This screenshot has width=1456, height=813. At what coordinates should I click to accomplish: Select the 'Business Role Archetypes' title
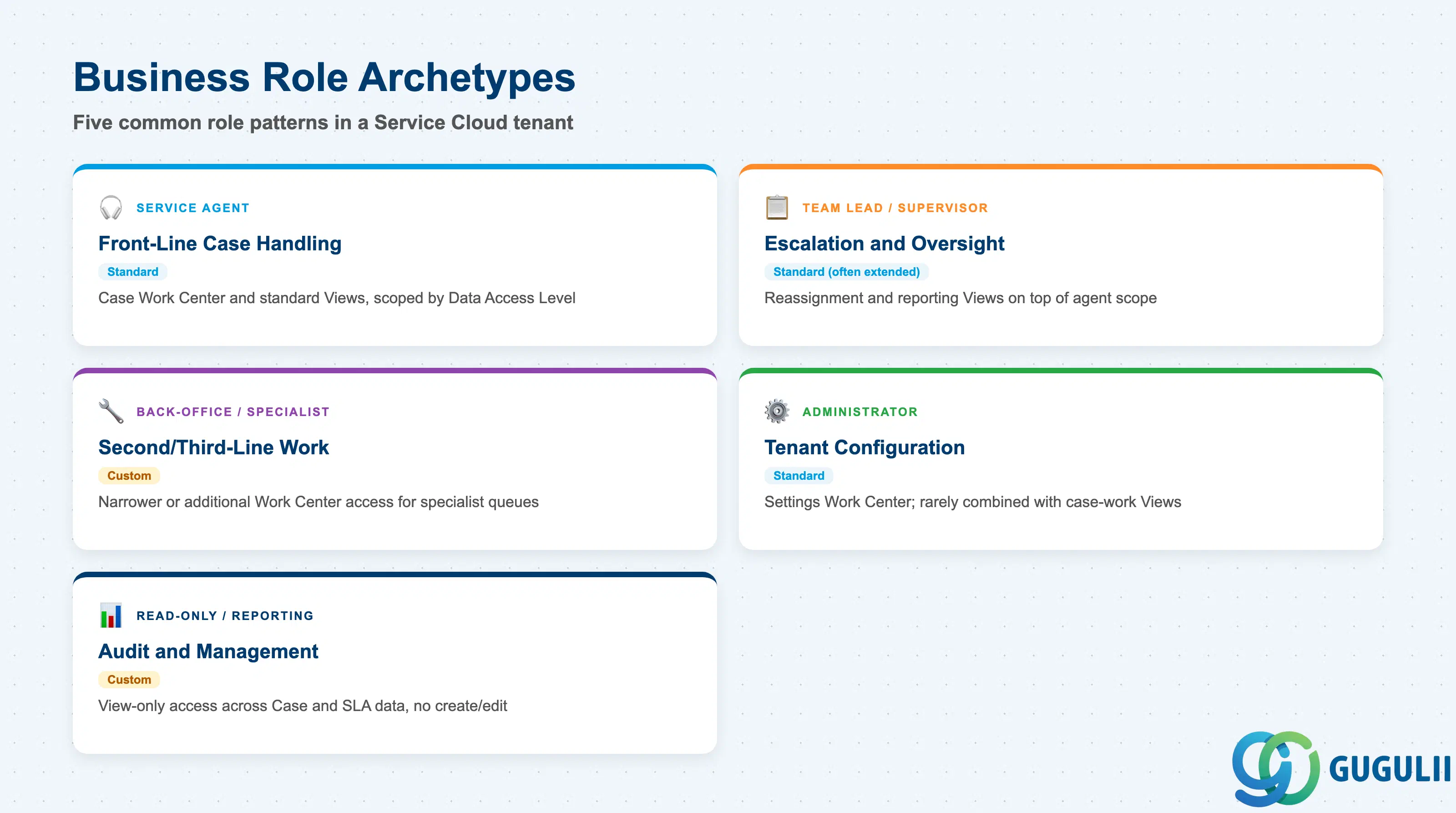pyautogui.click(x=324, y=77)
